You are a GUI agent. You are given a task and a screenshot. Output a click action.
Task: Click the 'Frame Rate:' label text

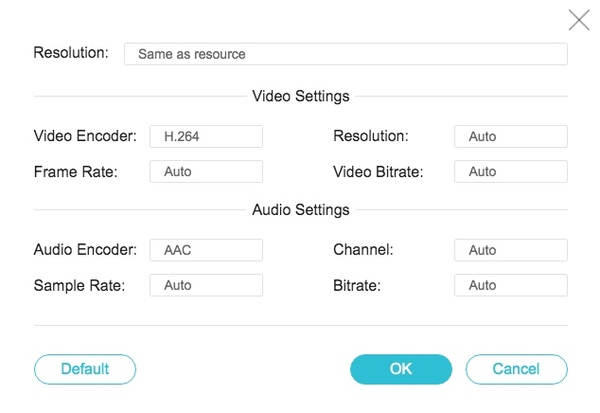(x=76, y=171)
